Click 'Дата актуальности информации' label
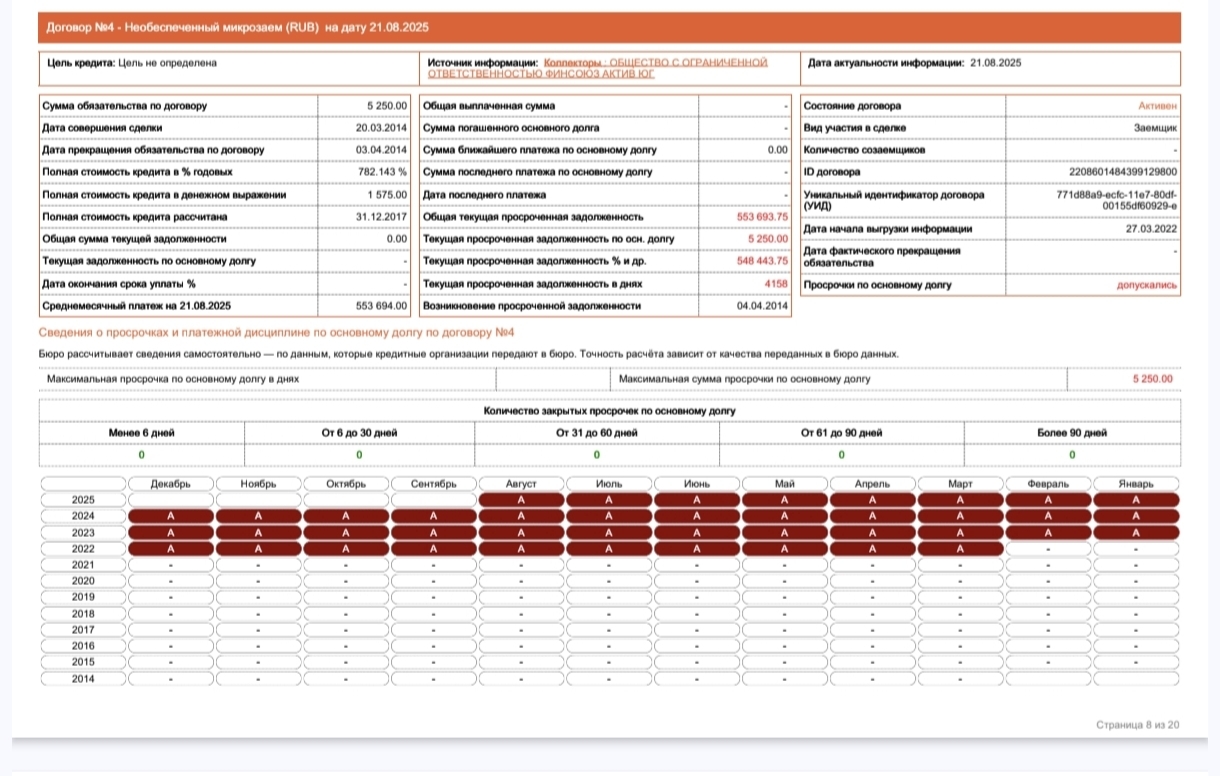The image size is (1220, 776). (x=885, y=63)
